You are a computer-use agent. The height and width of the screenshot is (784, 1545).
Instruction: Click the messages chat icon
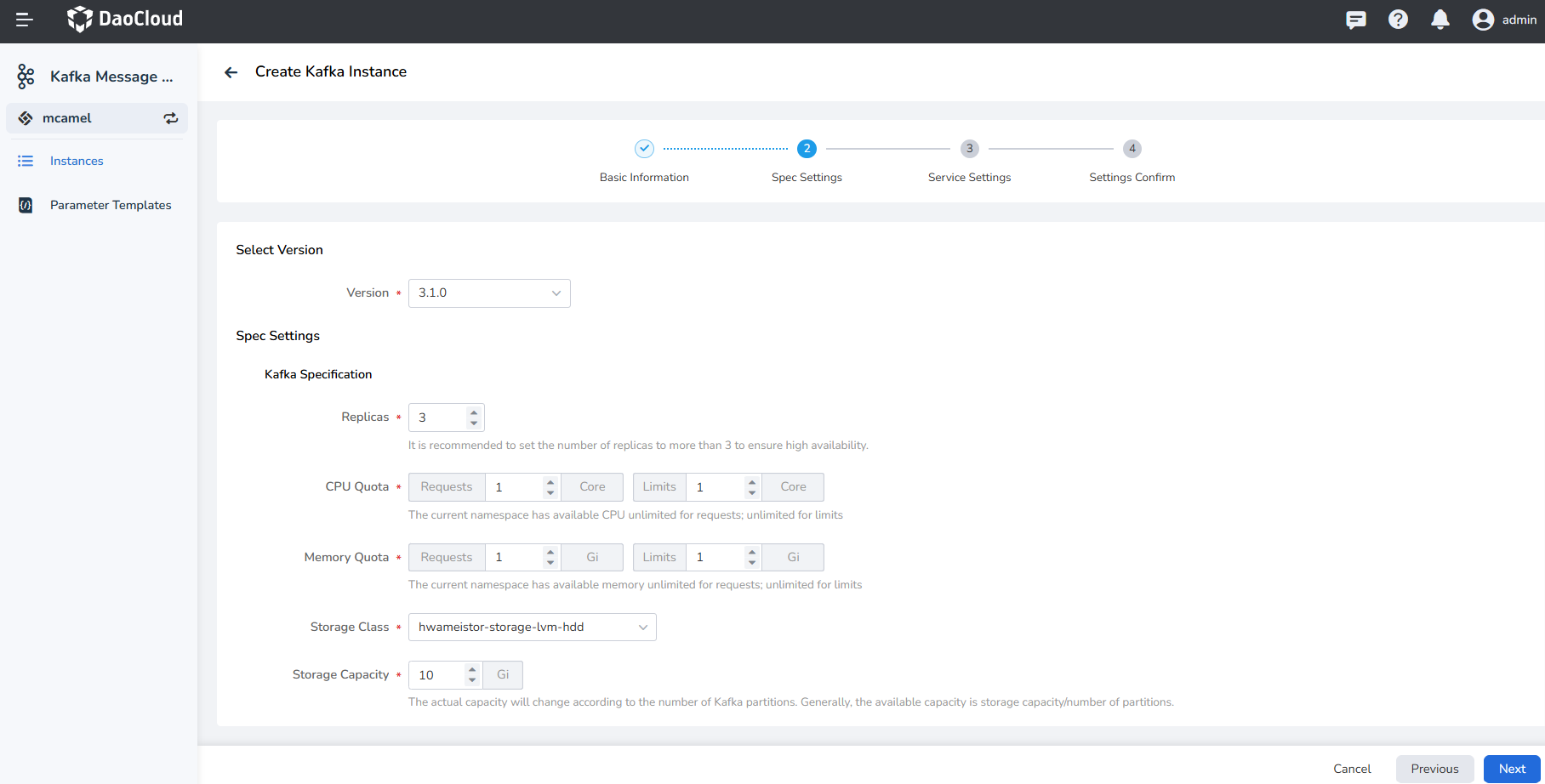[x=1355, y=20]
